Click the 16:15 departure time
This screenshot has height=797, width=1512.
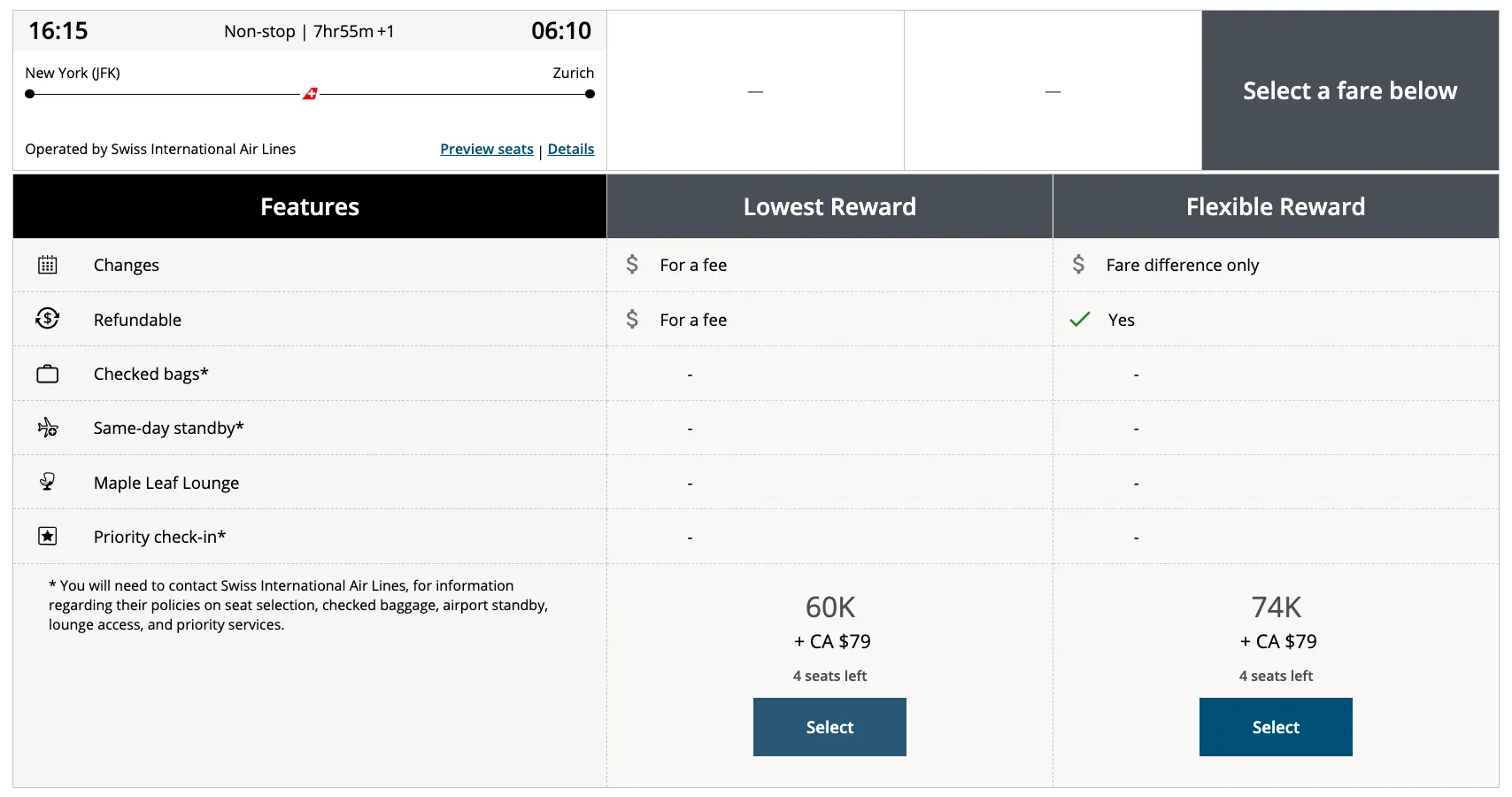pos(58,31)
